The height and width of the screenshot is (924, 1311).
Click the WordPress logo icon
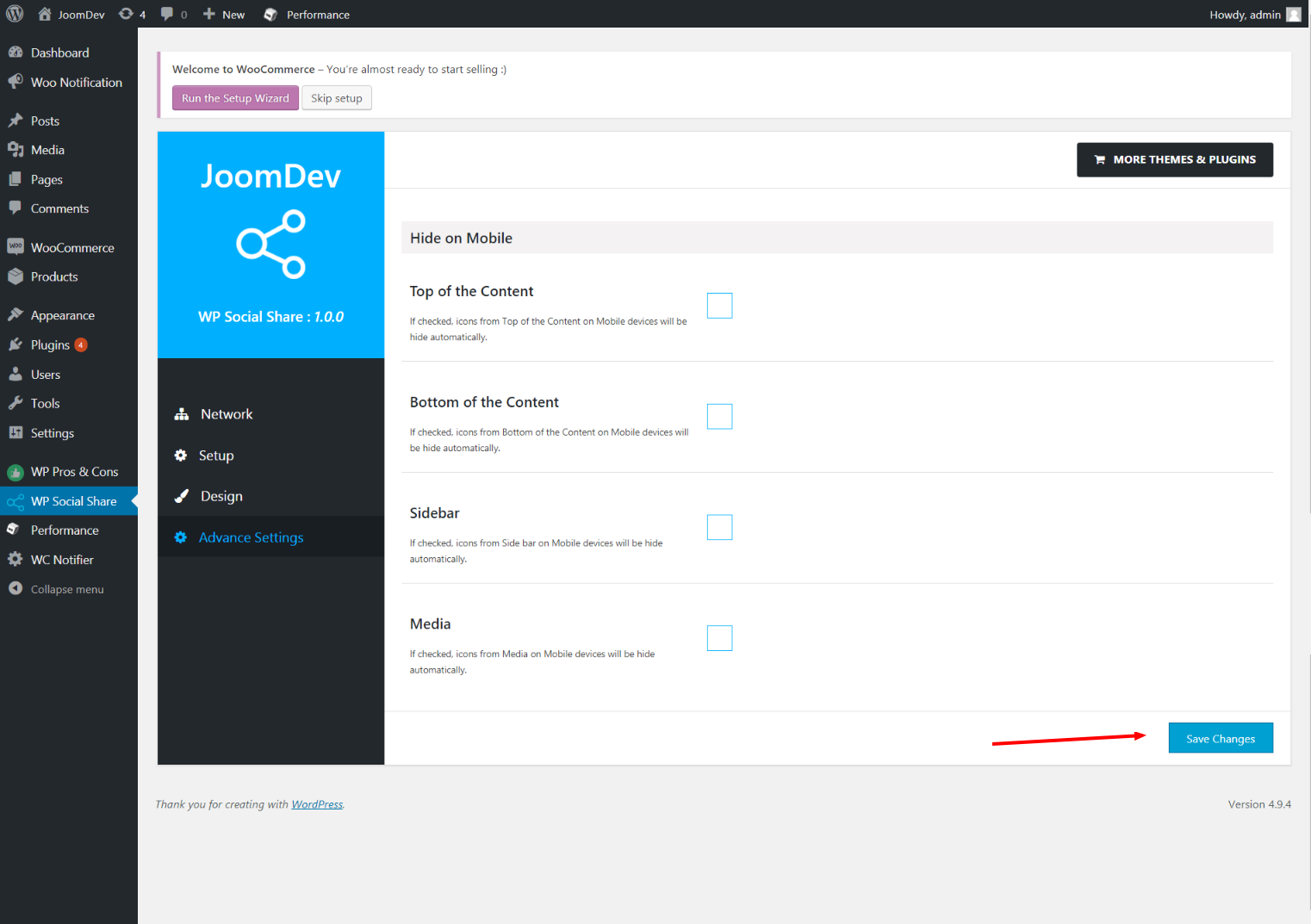[x=15, y=14]
